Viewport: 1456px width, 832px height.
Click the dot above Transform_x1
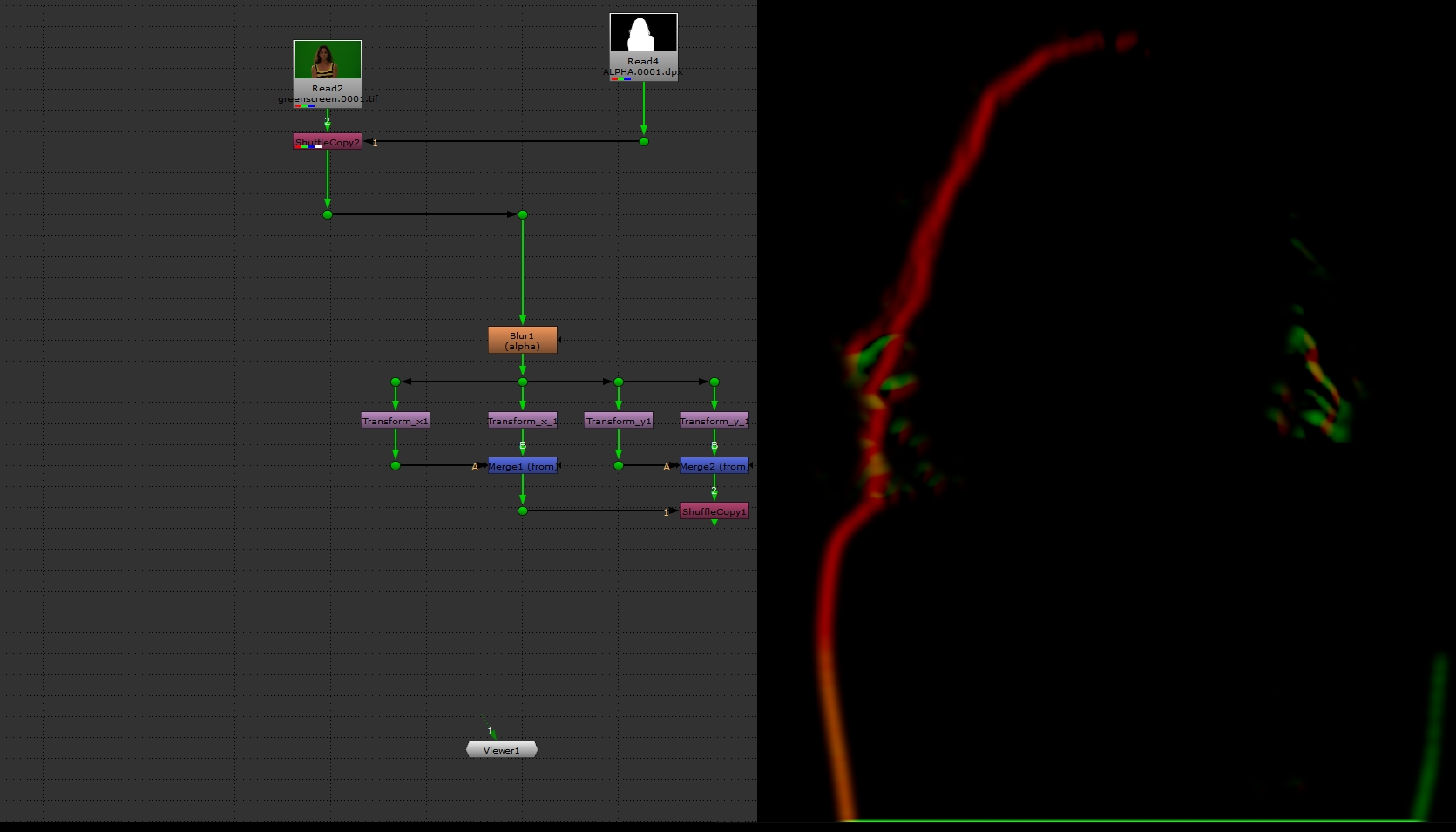coord(396,382)
